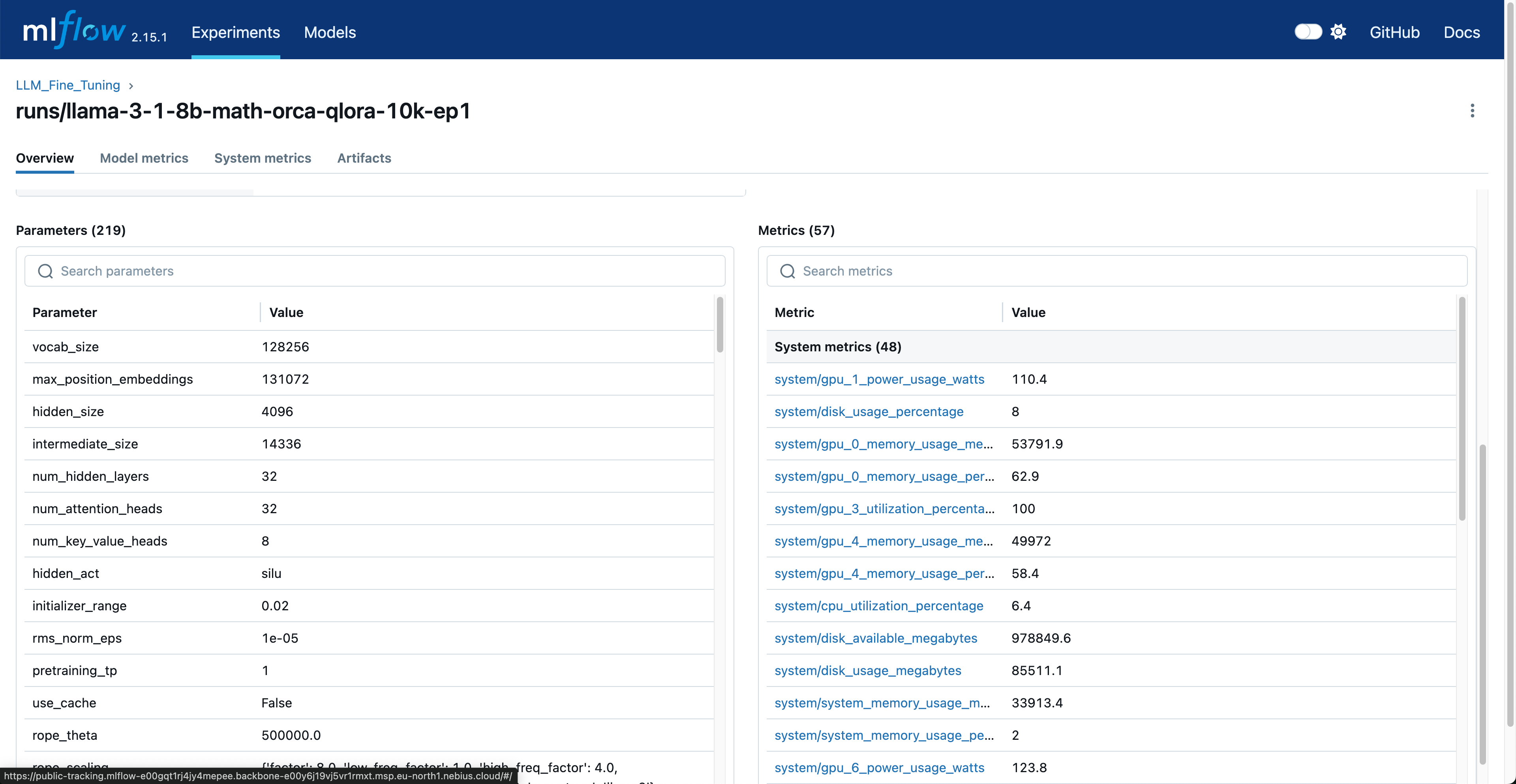Image resolution: width=1516 pixels, height=784 pixels.
Task: Open system/gpu_1_power_usage_watts metric
Action: click(x=879, y=379)
